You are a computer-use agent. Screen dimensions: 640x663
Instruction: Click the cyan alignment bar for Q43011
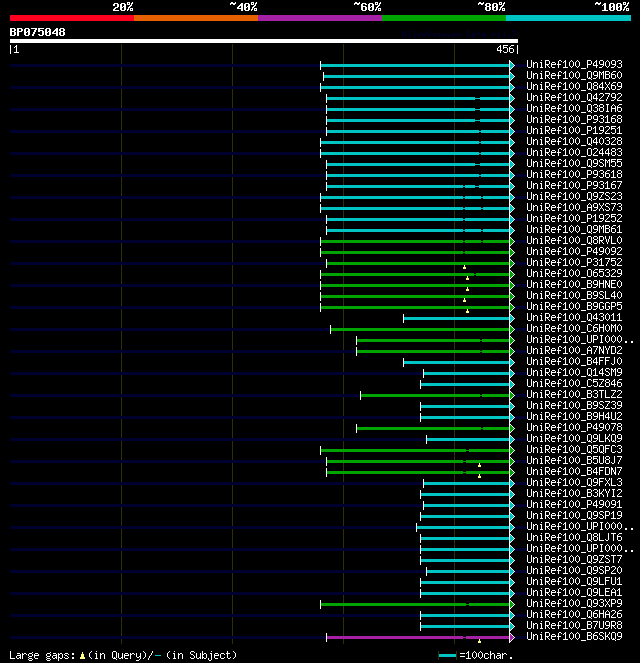pos(457,318)
